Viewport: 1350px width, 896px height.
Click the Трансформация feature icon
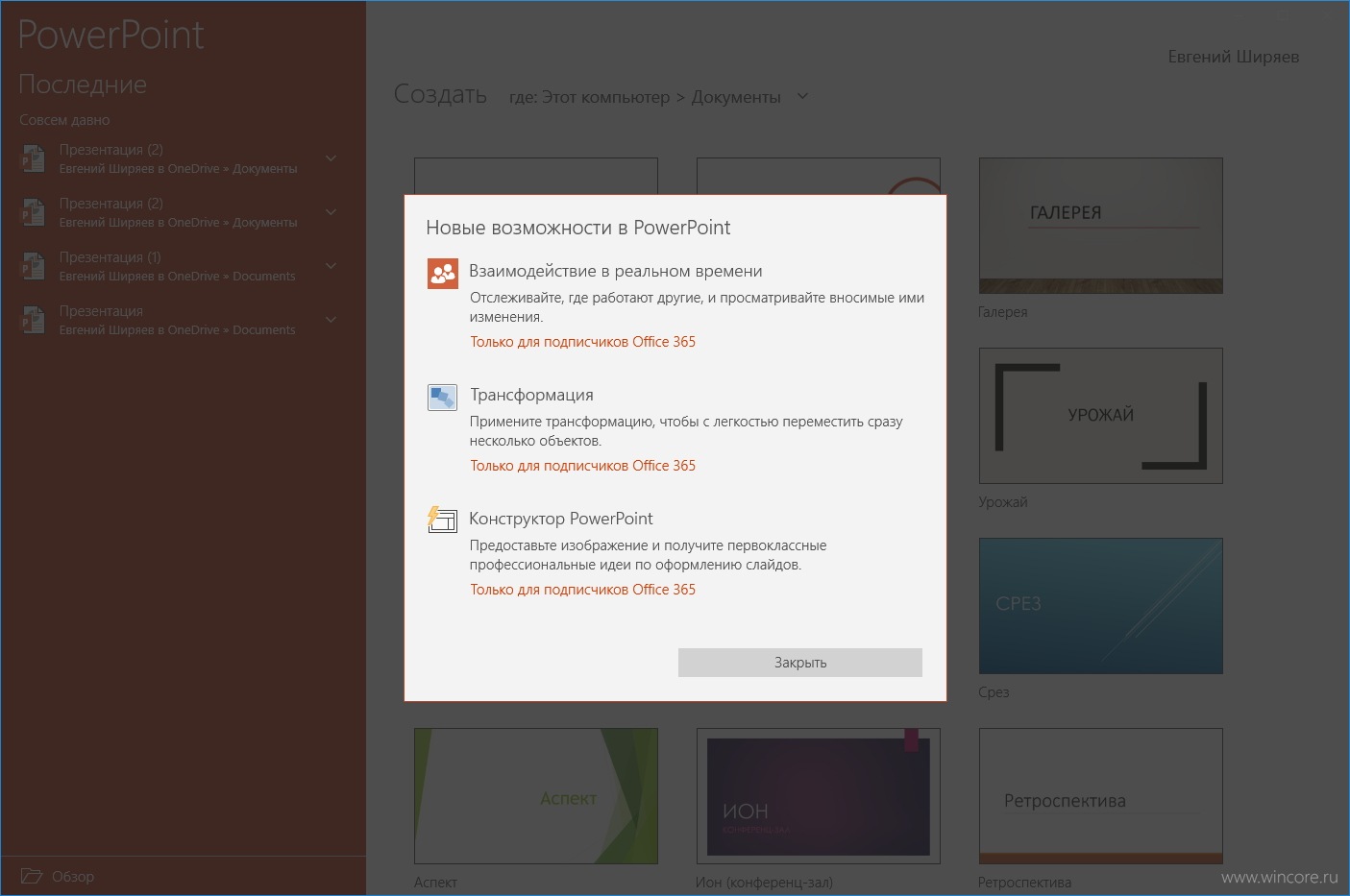pyautogui.click(x=442, y=397)
